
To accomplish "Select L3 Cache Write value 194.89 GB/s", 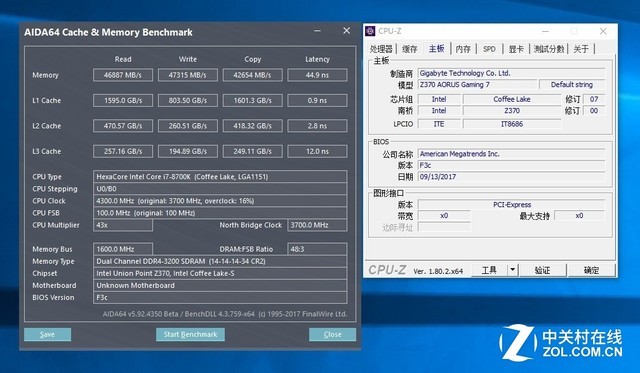I will pos(188,151).
